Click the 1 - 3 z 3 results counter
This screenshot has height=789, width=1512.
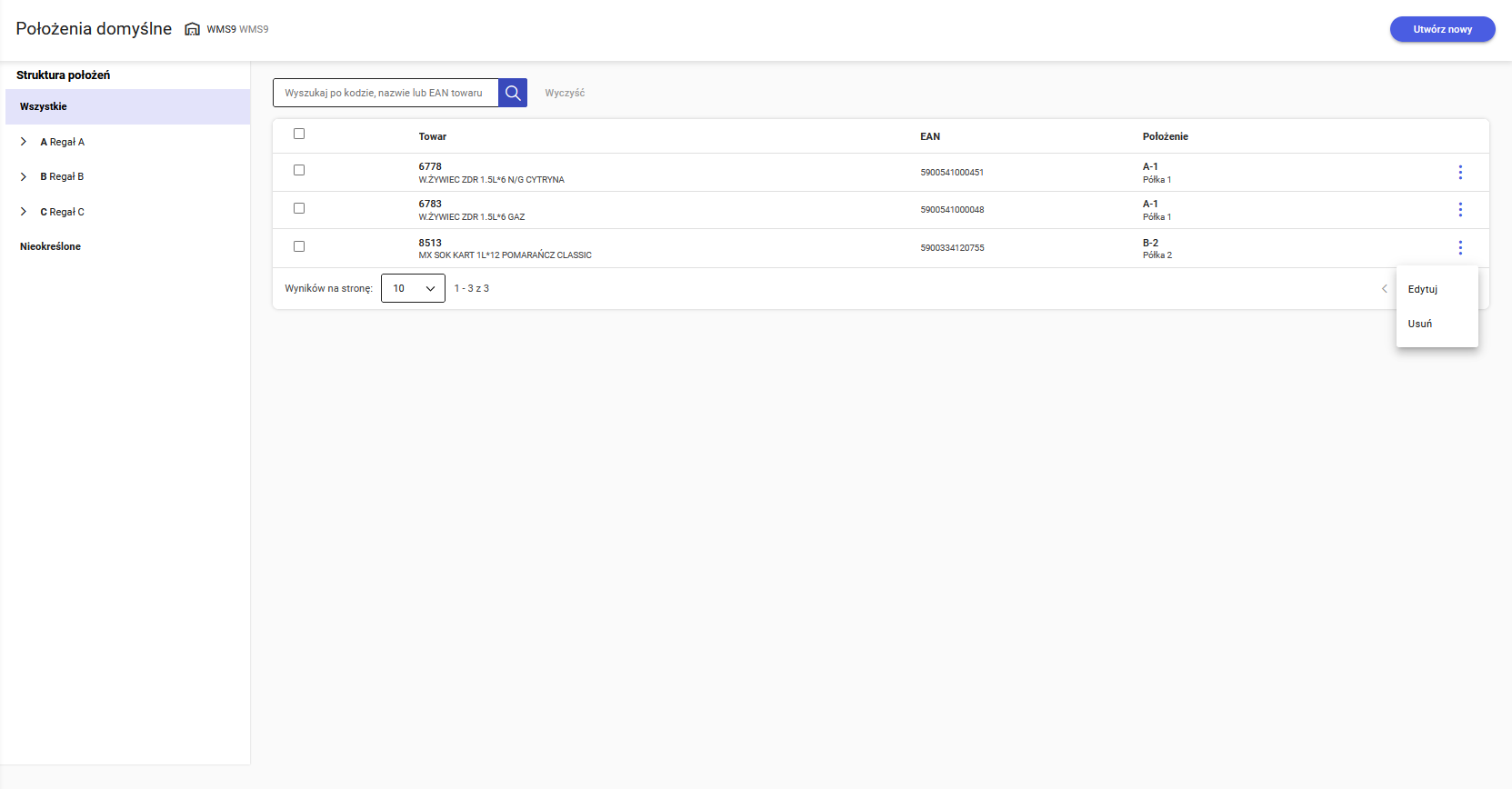(471, 288)
